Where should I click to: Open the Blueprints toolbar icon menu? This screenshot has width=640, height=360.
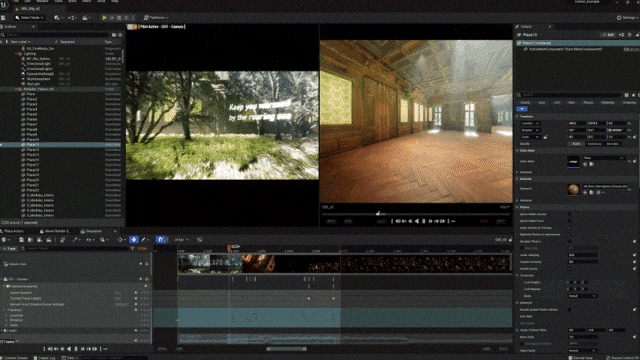[72, 18]
